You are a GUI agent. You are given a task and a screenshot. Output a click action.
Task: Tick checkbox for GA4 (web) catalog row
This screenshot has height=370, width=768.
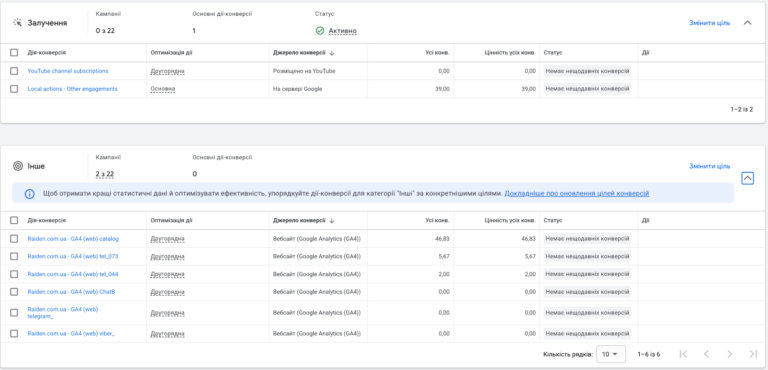(14, 239)
